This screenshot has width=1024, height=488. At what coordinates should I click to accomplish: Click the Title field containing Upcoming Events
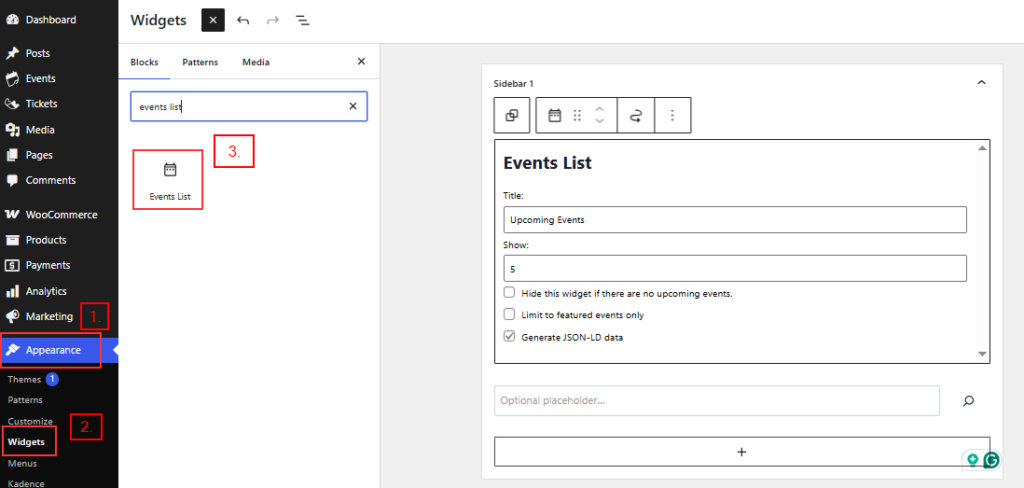pos(735,219)
